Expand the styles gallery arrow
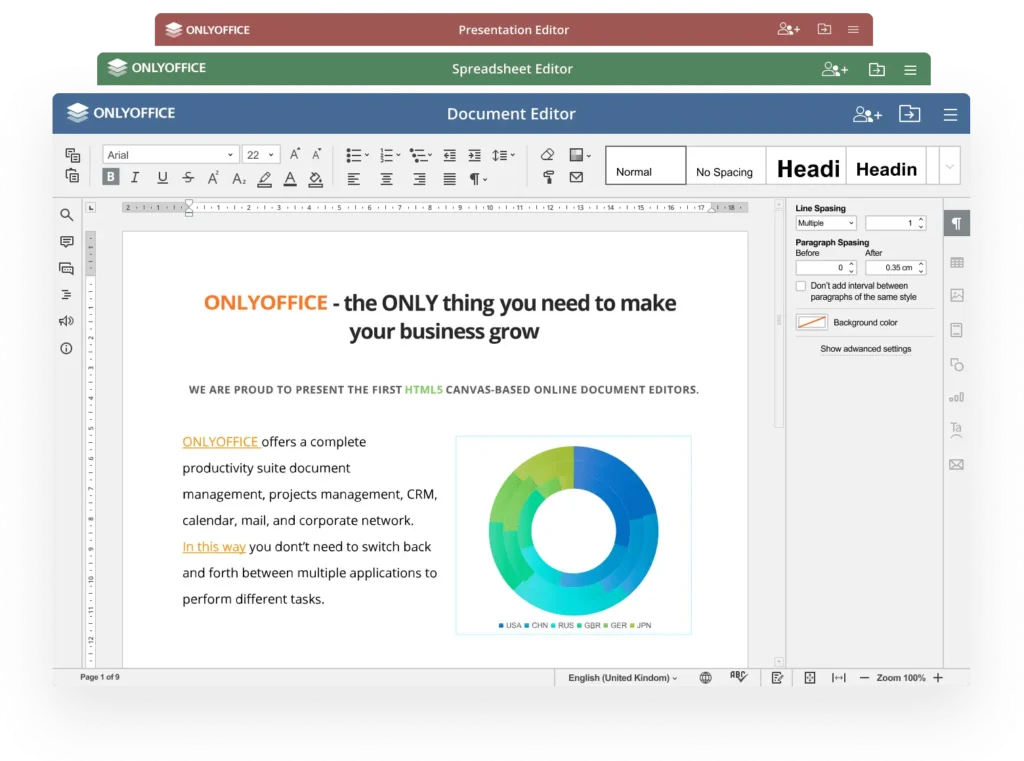The image size is (1024, 761). [x=950, y=166]
